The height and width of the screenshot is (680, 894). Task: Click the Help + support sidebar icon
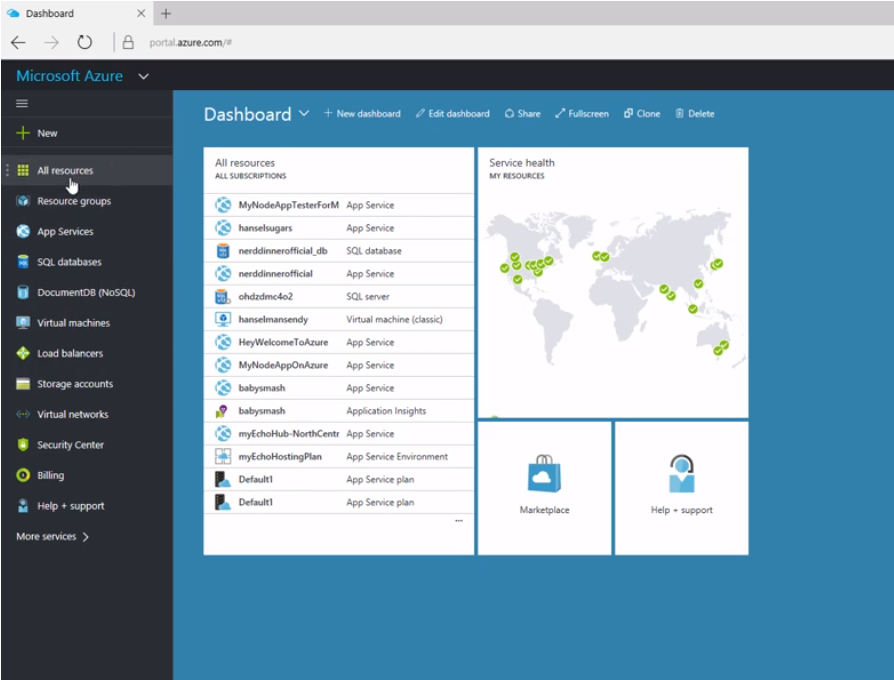[x=23, y=506]
